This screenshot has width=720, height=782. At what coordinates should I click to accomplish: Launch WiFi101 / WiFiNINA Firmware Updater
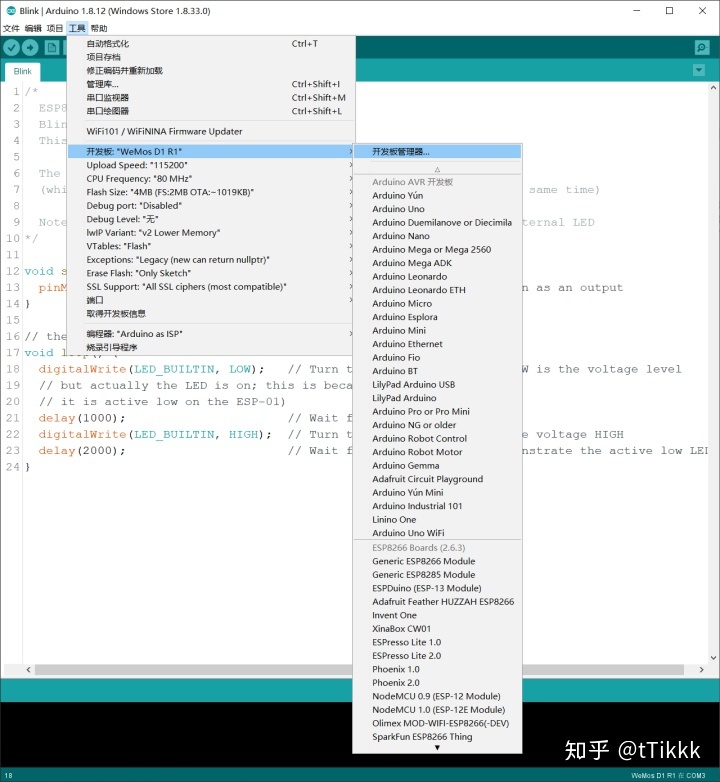211,131
